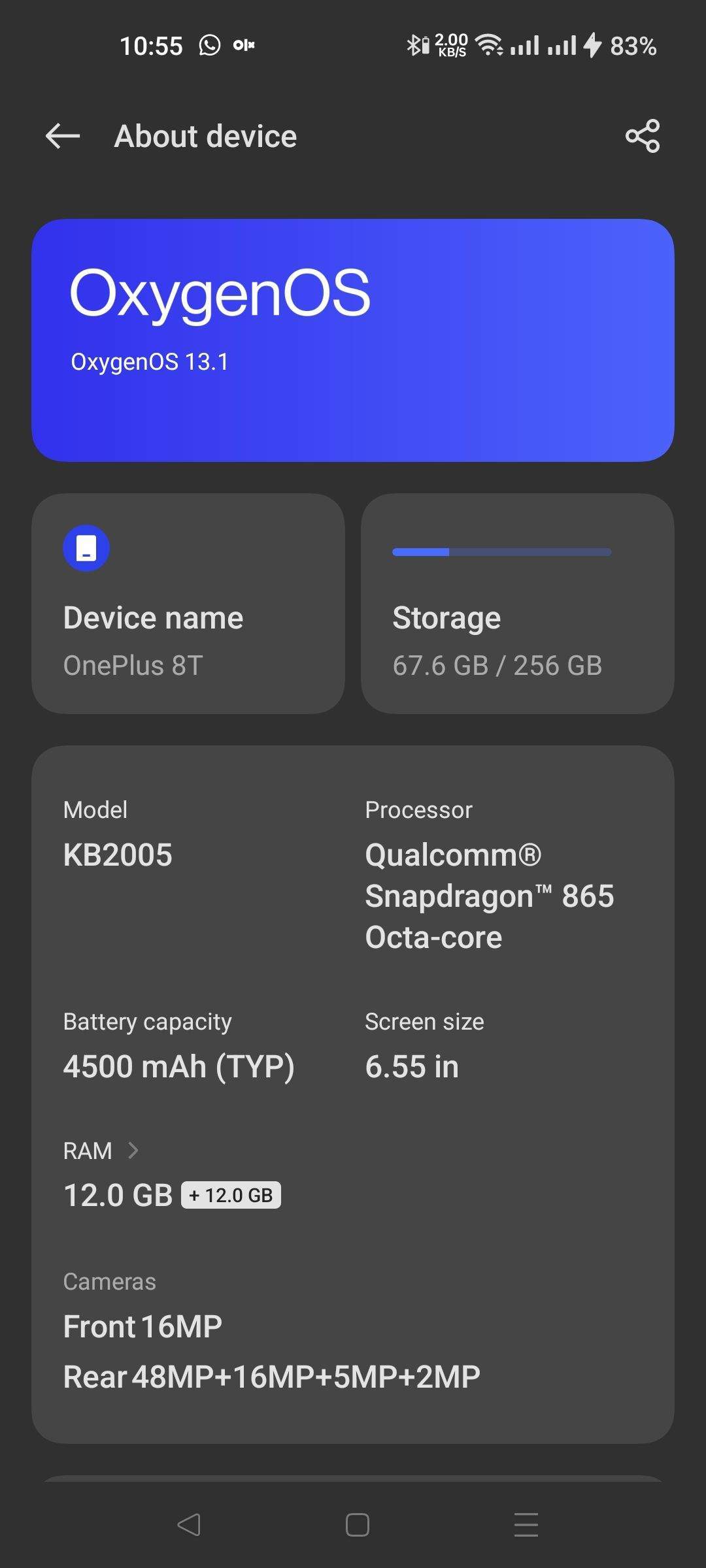This screenshot has width=706, height=1568.
Task: Tap the Wi-Fi icon in the status bar
Action: pos(489,44)
